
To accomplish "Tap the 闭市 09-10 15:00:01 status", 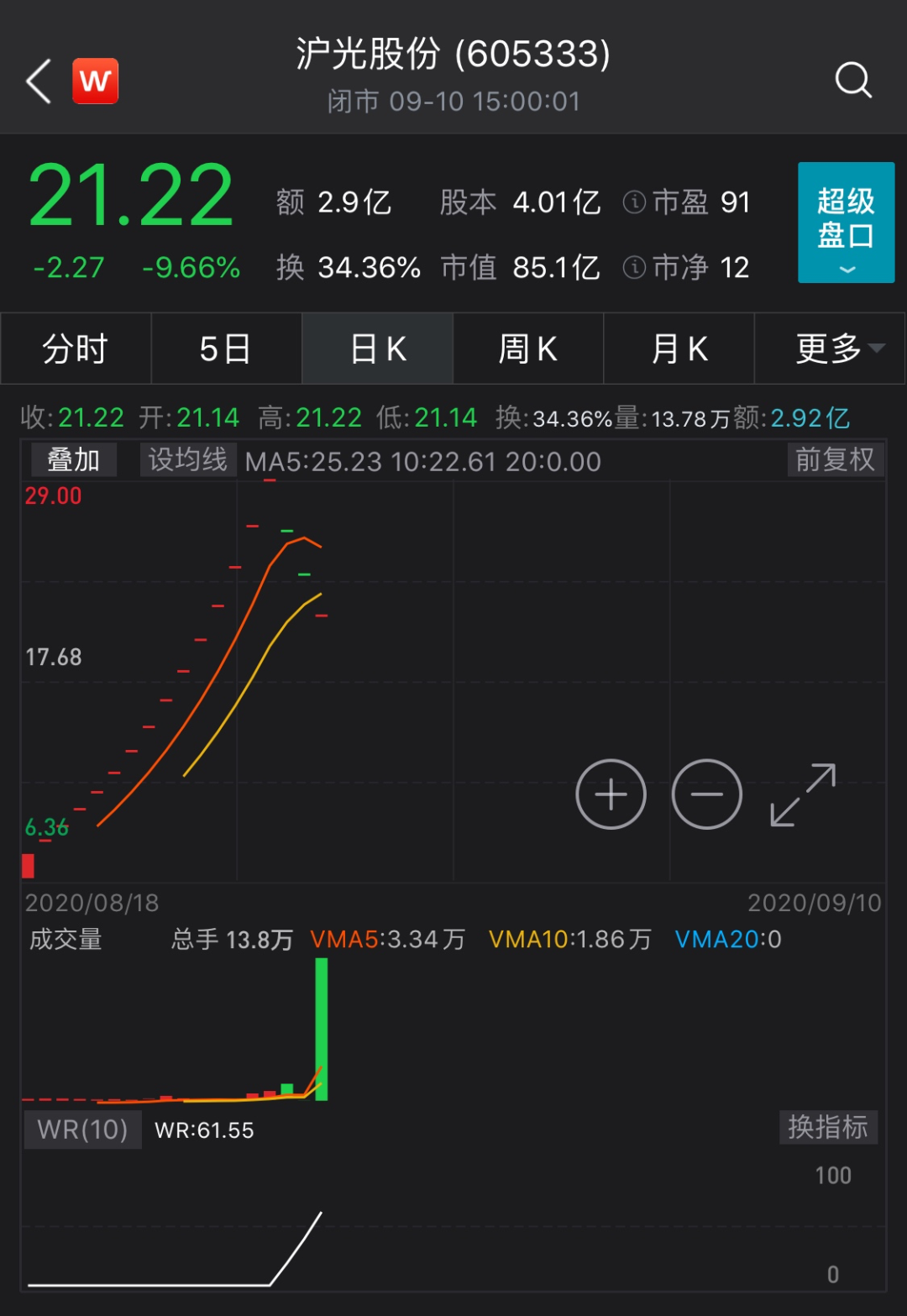I will 453,102.
